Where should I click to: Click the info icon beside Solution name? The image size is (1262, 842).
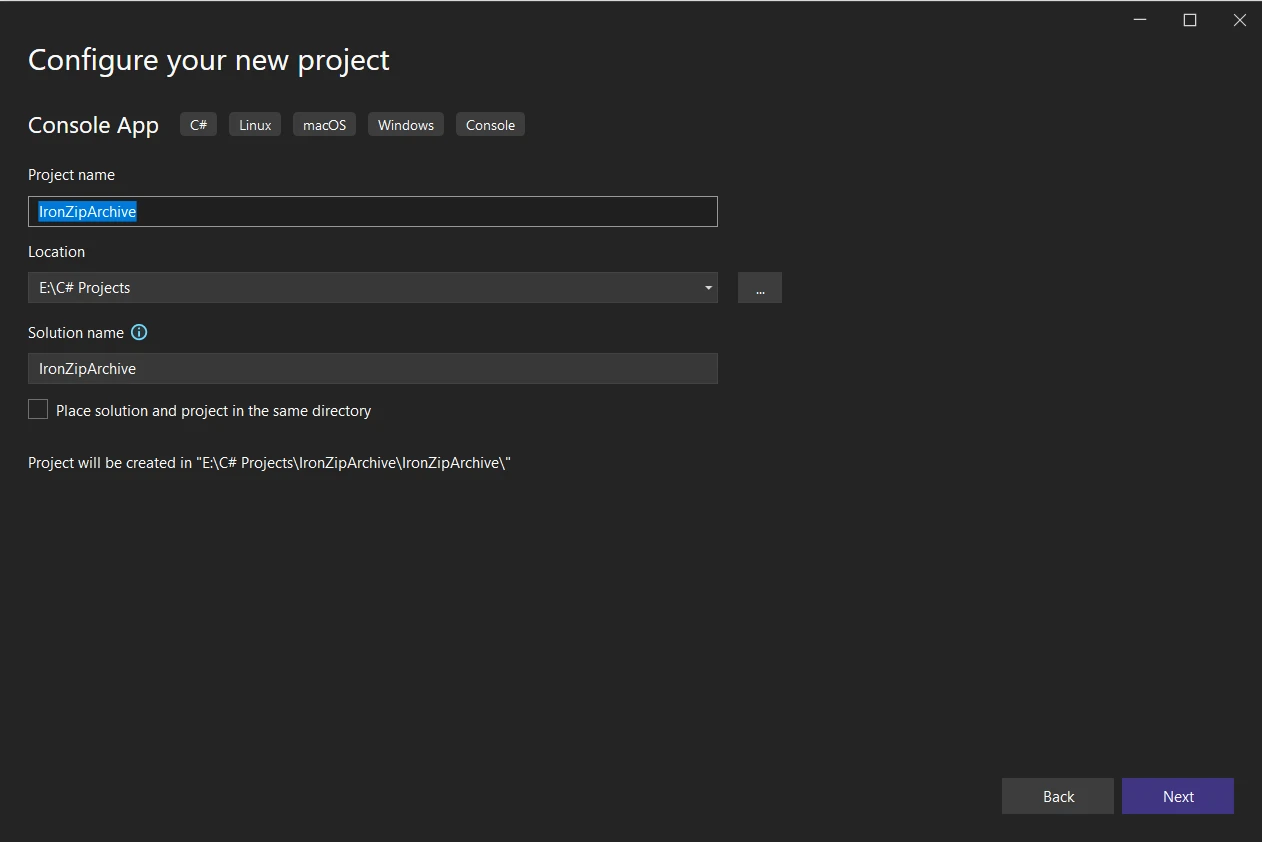(x=139, y=332)
